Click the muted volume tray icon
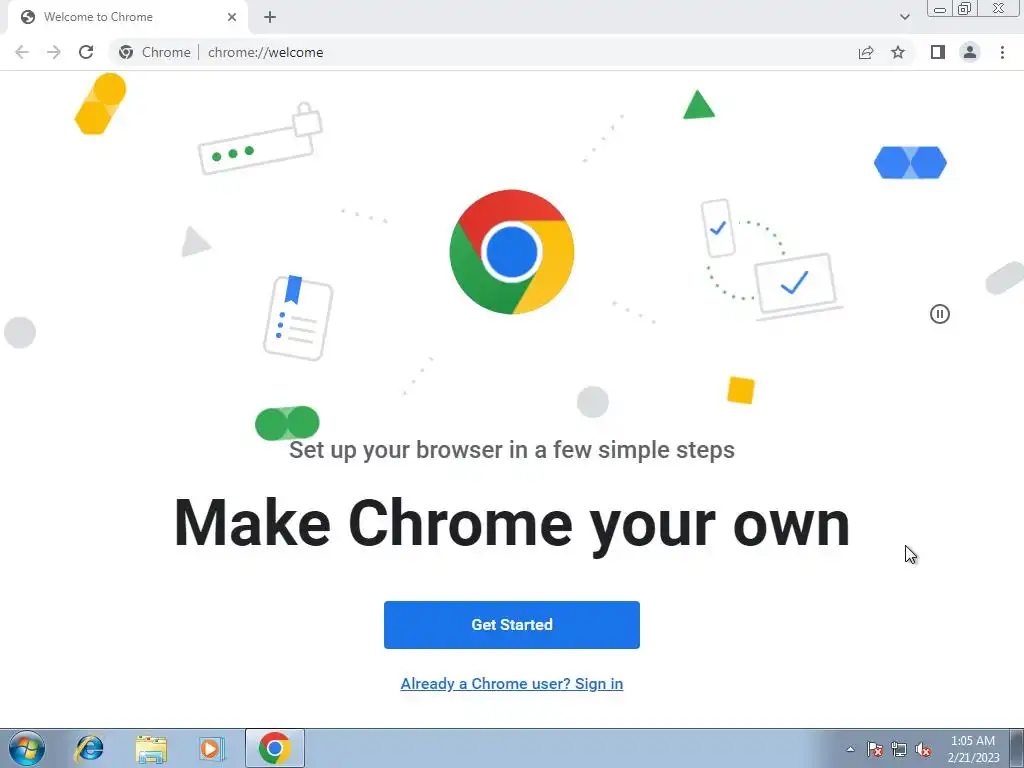Image resolution: width=1024 pixels, height=768 pixels. [x=923, y=749]
